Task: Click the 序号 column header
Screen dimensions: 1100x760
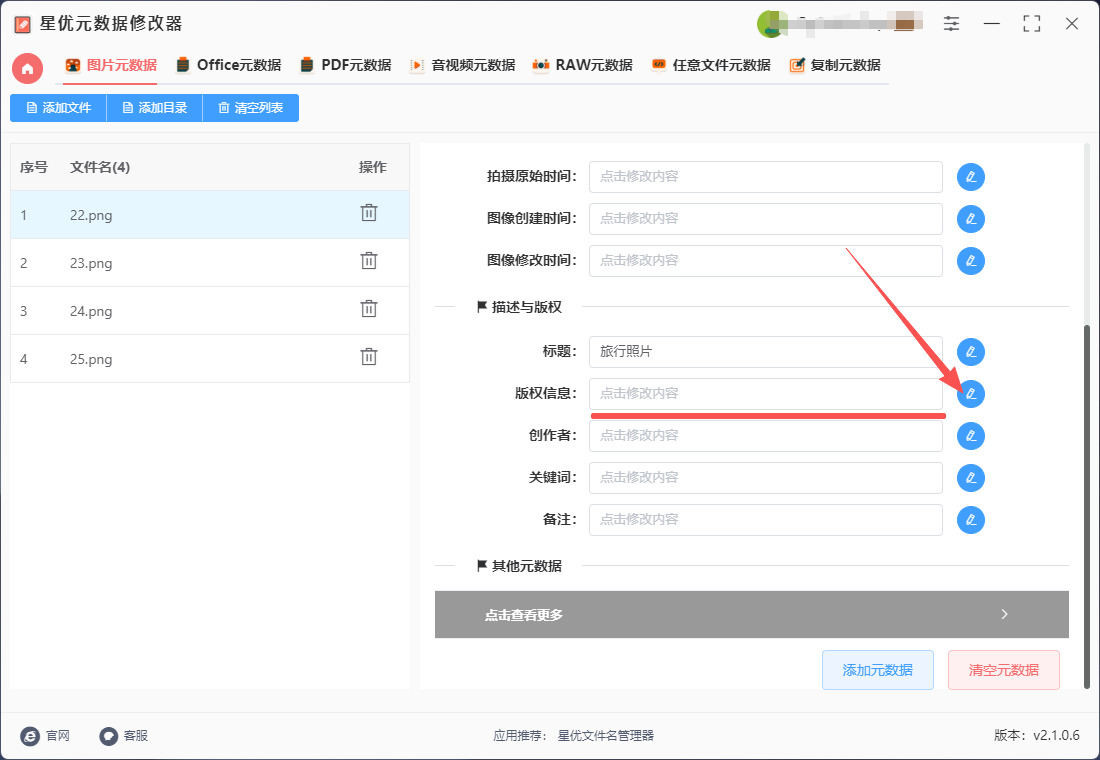Action: coord(34,167)
